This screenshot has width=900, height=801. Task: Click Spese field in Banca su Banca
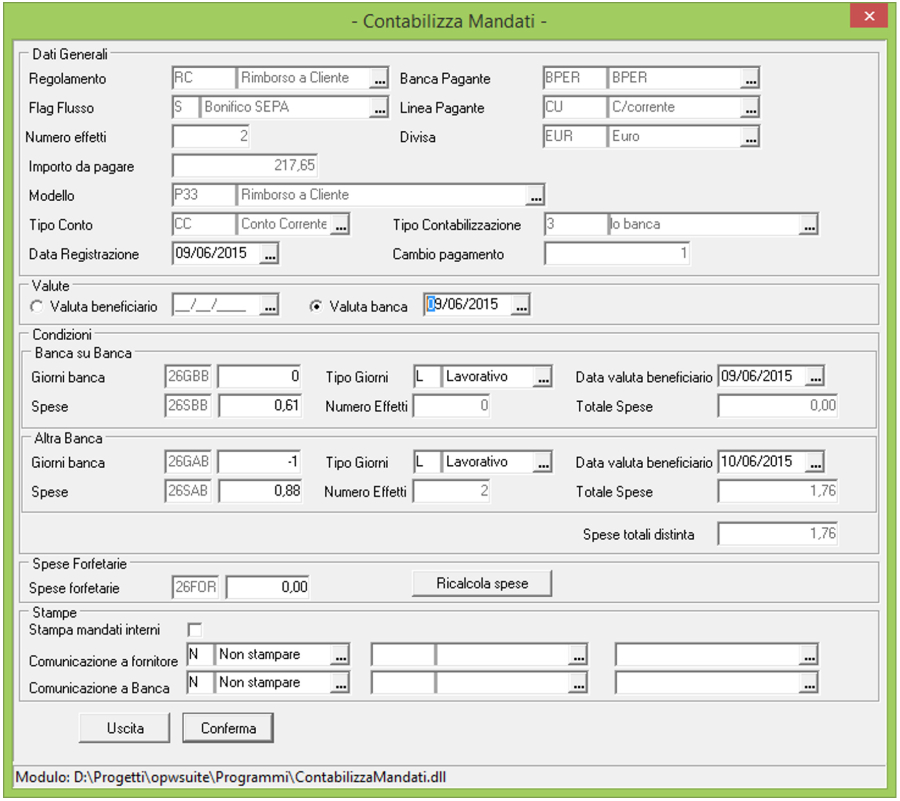point(260,406)
